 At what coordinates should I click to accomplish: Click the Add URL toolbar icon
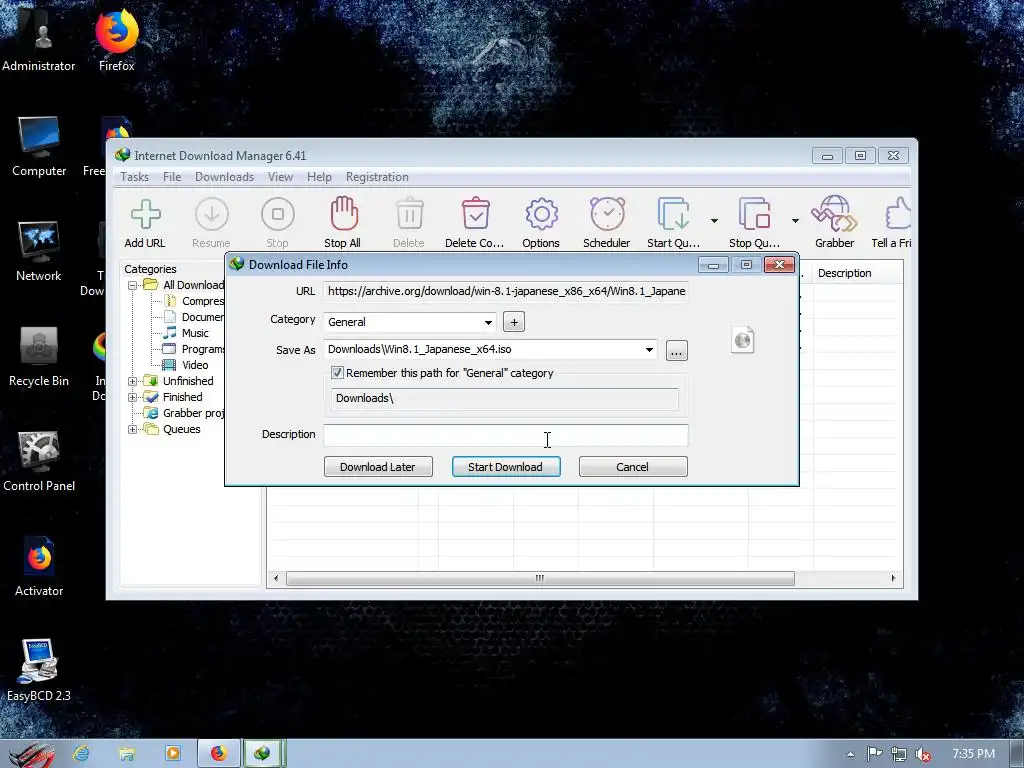pyautogui.click(x=145, y=214)
